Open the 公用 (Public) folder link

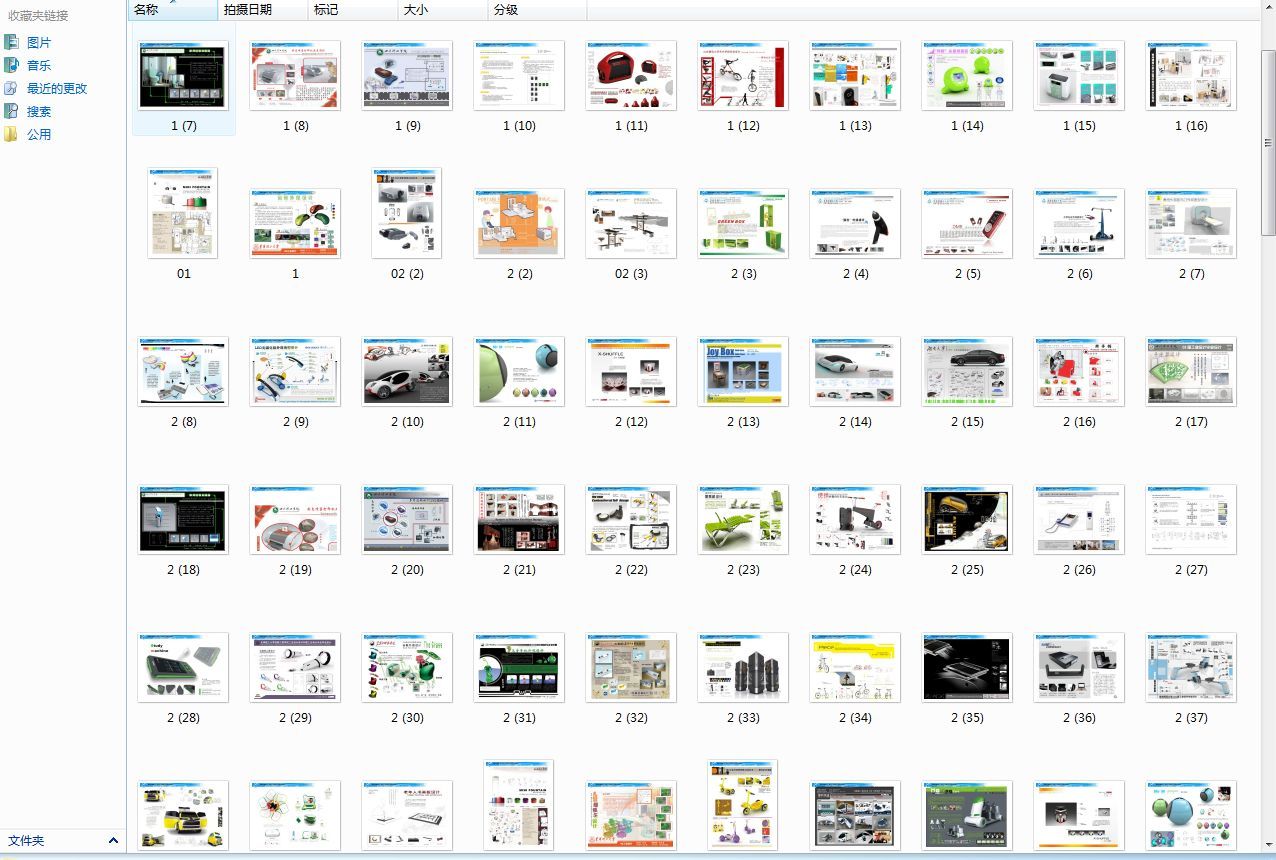tap(38, 134)
